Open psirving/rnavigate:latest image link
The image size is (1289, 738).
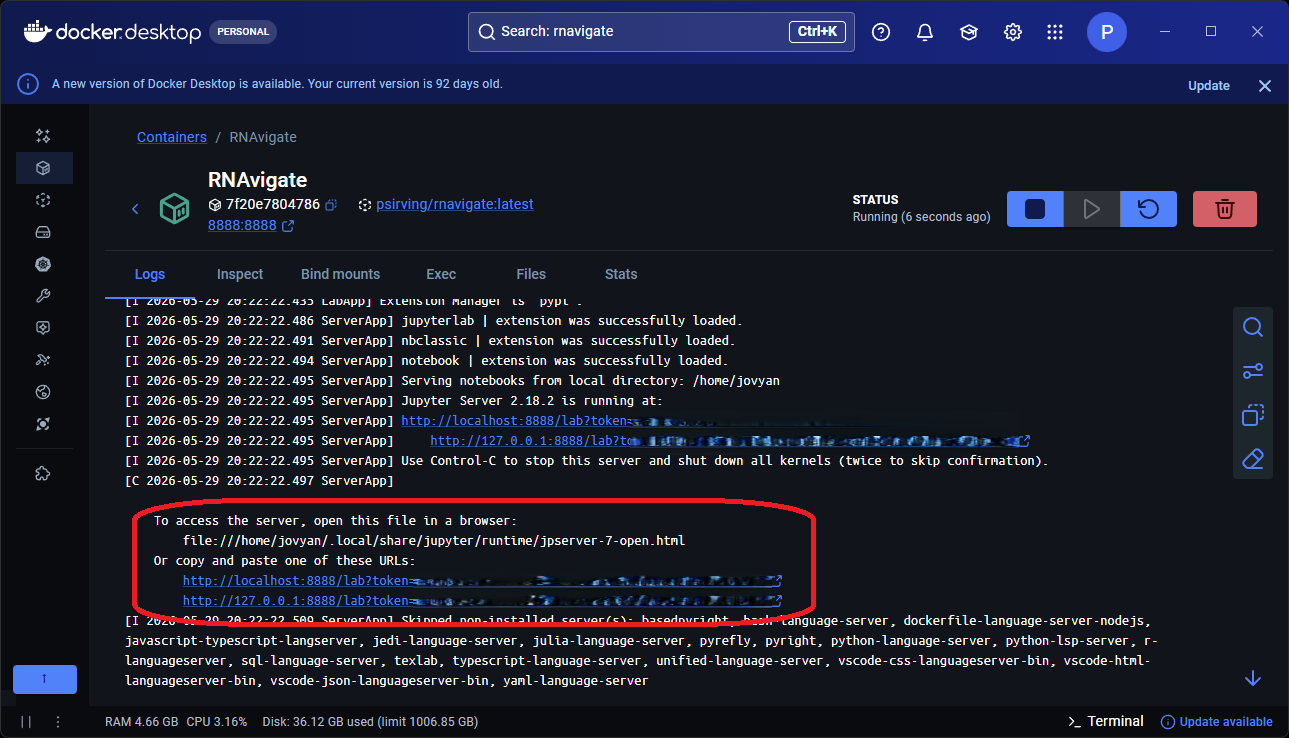click(x=455, y=204)
